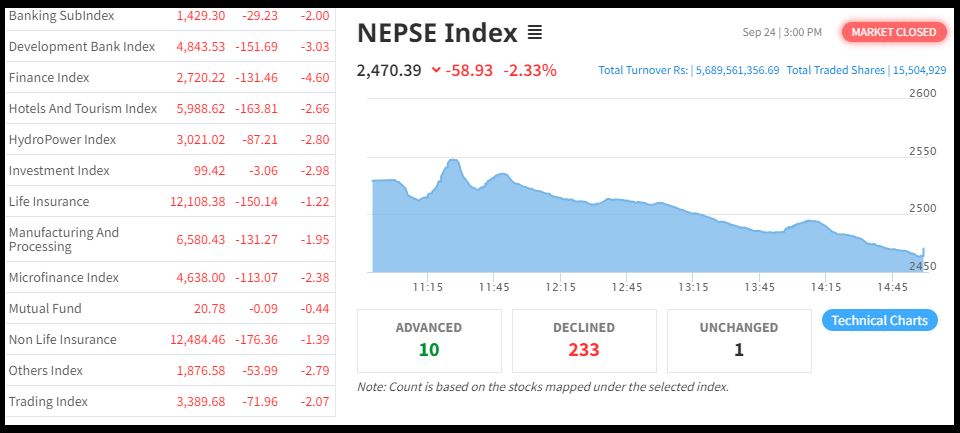This screenshot has width=960, height=433.
Task: Open the NEPSE Index hamburger menu icon
Action: coord(535,33)
